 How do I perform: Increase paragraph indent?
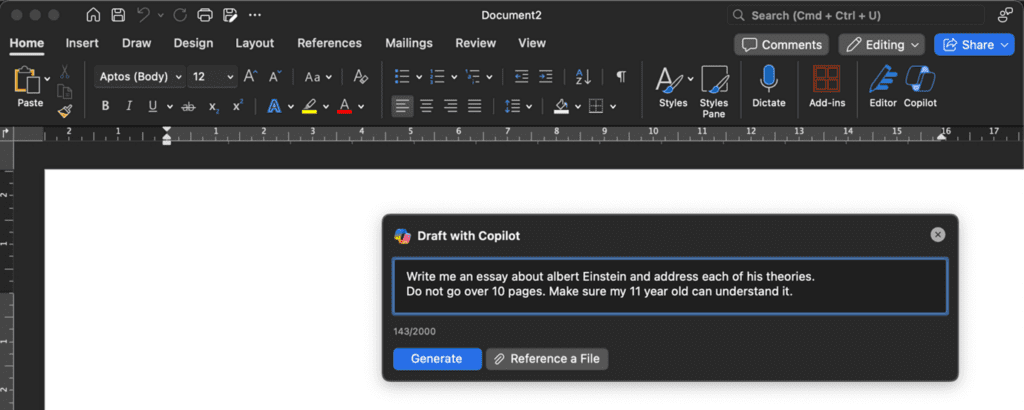click(x=545, y=77)
